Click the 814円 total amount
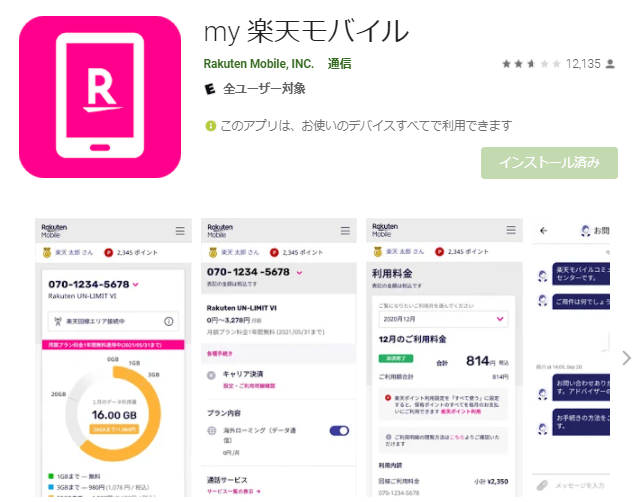Screen dimensions: 644x502 481,361
